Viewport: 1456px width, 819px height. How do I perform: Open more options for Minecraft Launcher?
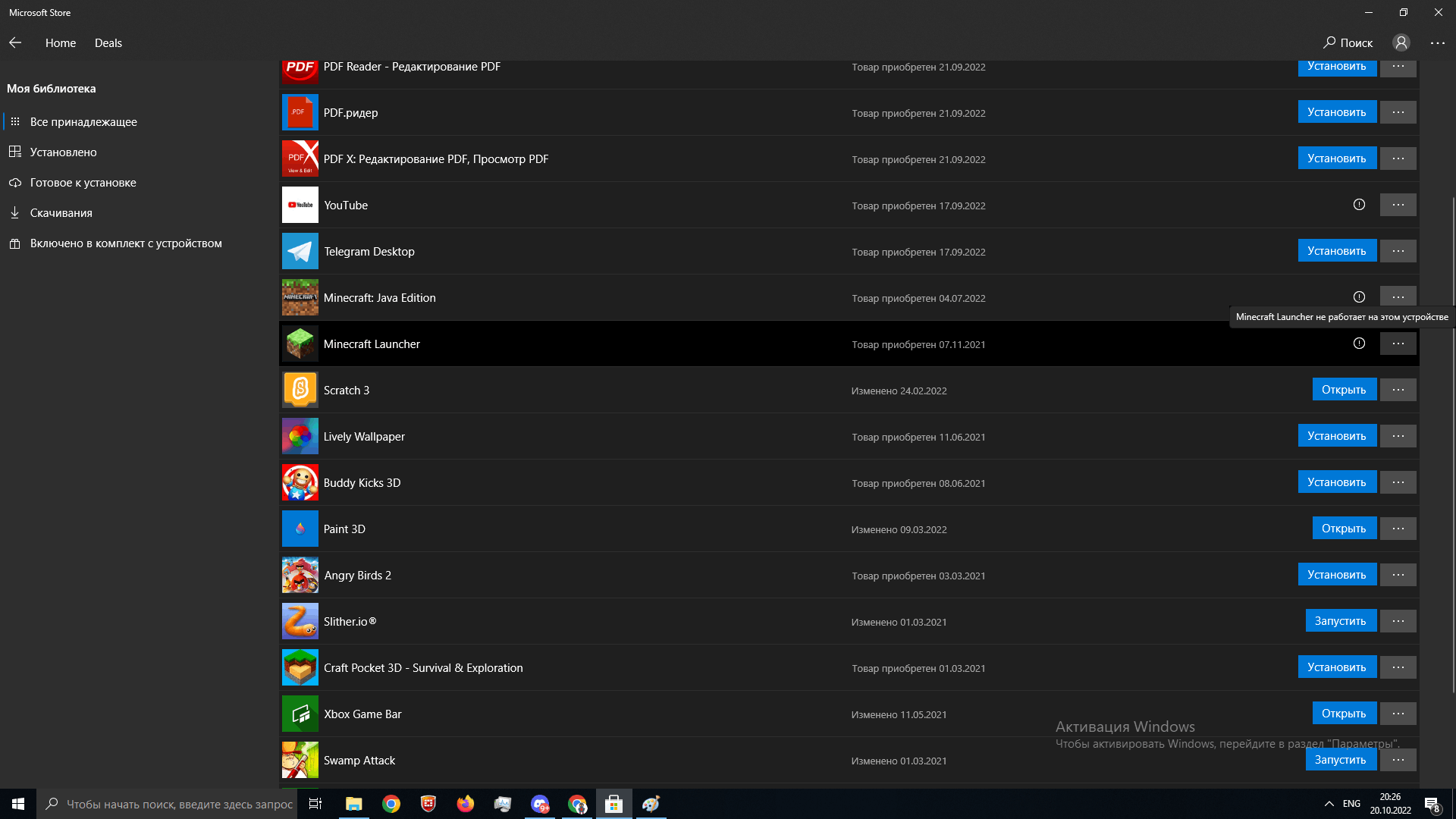pos(1398,344)
